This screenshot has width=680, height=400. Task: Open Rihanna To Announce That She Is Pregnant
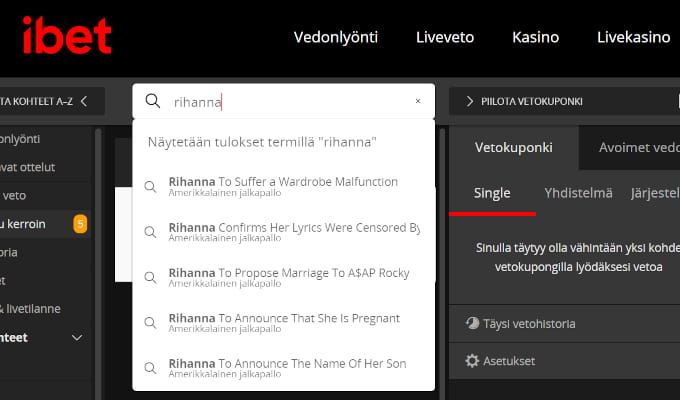pyautogui.click(x=284, y=323)
